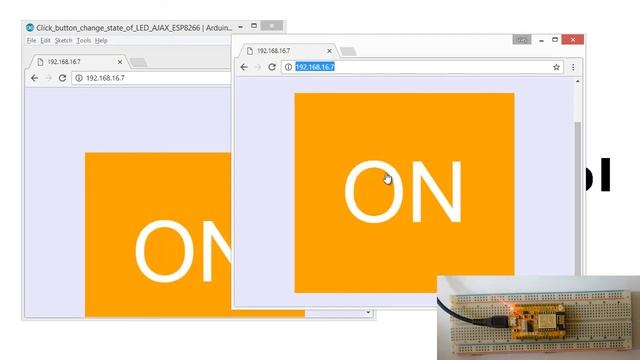
Task: Open the File menu in Arduino window
Action: (x=31, y=40)
